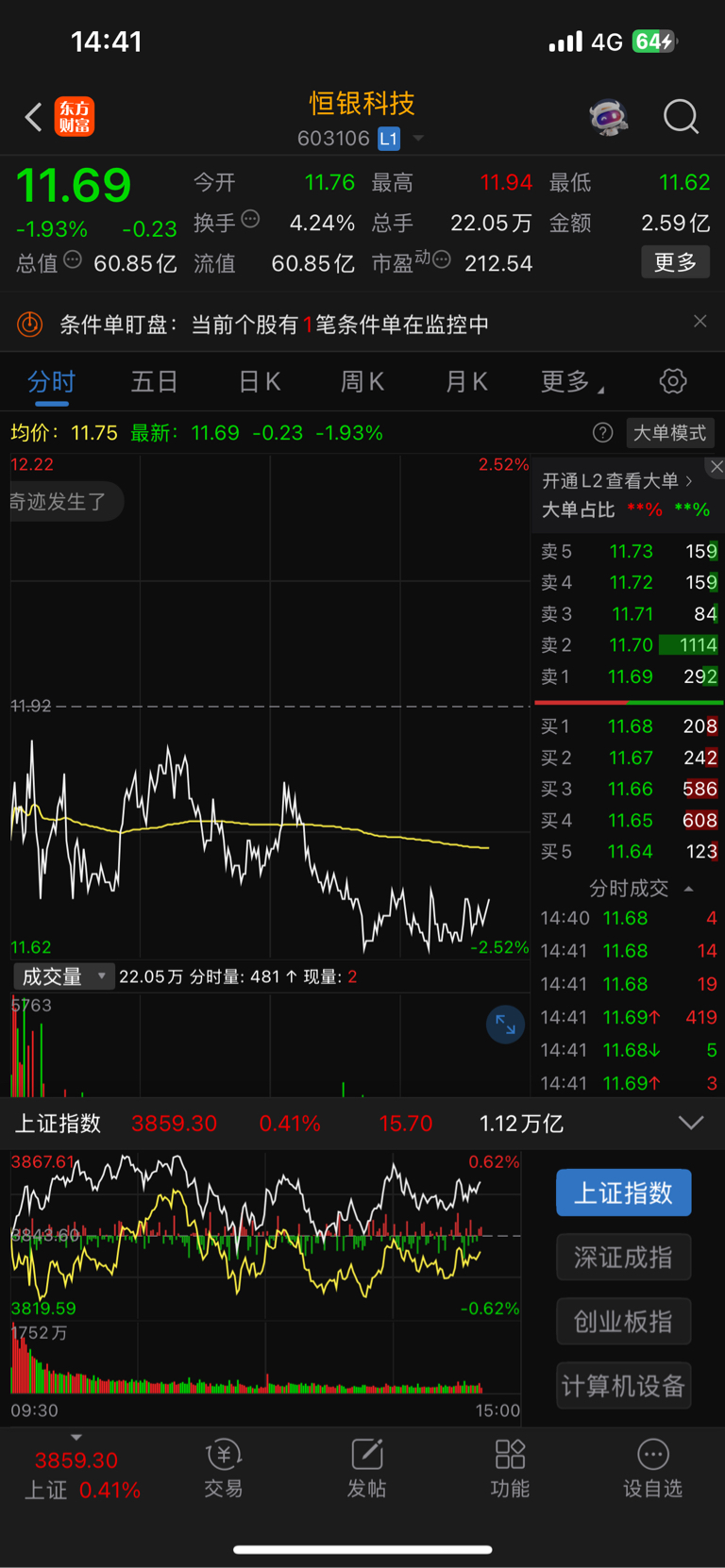The image size is (725, 1568).
Task: Select 卖5 row price 11.73
Action: 629,551
